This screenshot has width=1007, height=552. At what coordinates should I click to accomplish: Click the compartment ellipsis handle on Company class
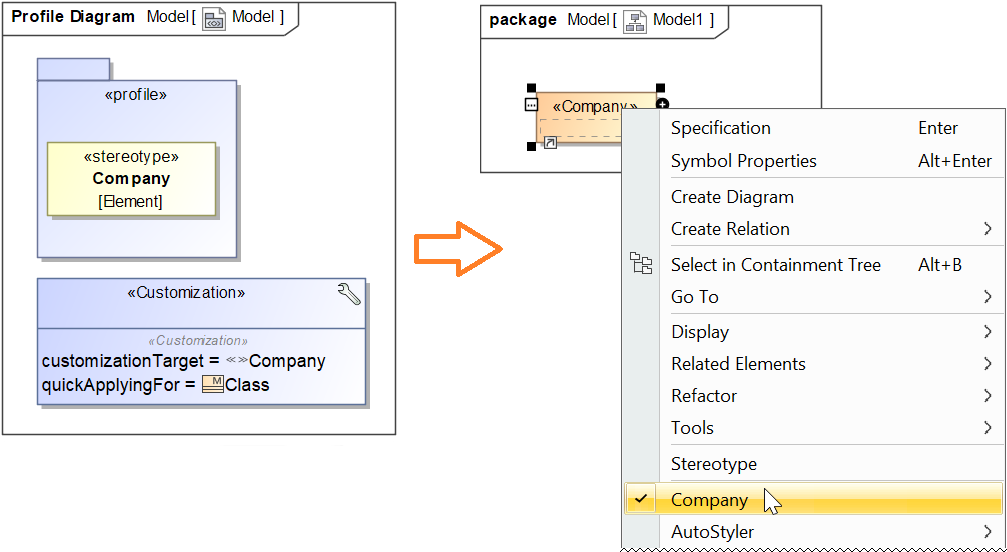[531, 104]
